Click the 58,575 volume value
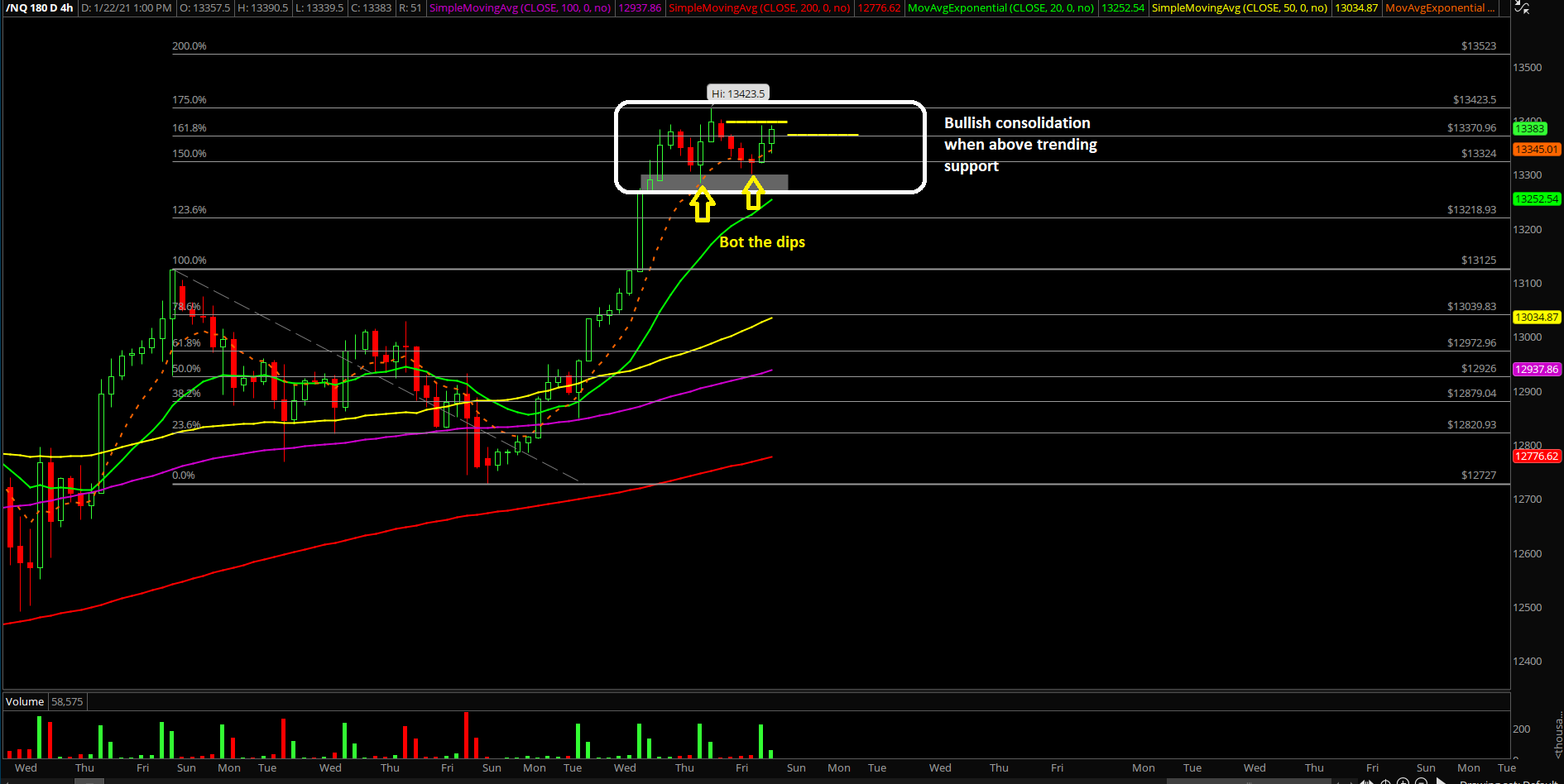Screen dimensions: 1564x784 pyautogui.click(x=67, y=701)
